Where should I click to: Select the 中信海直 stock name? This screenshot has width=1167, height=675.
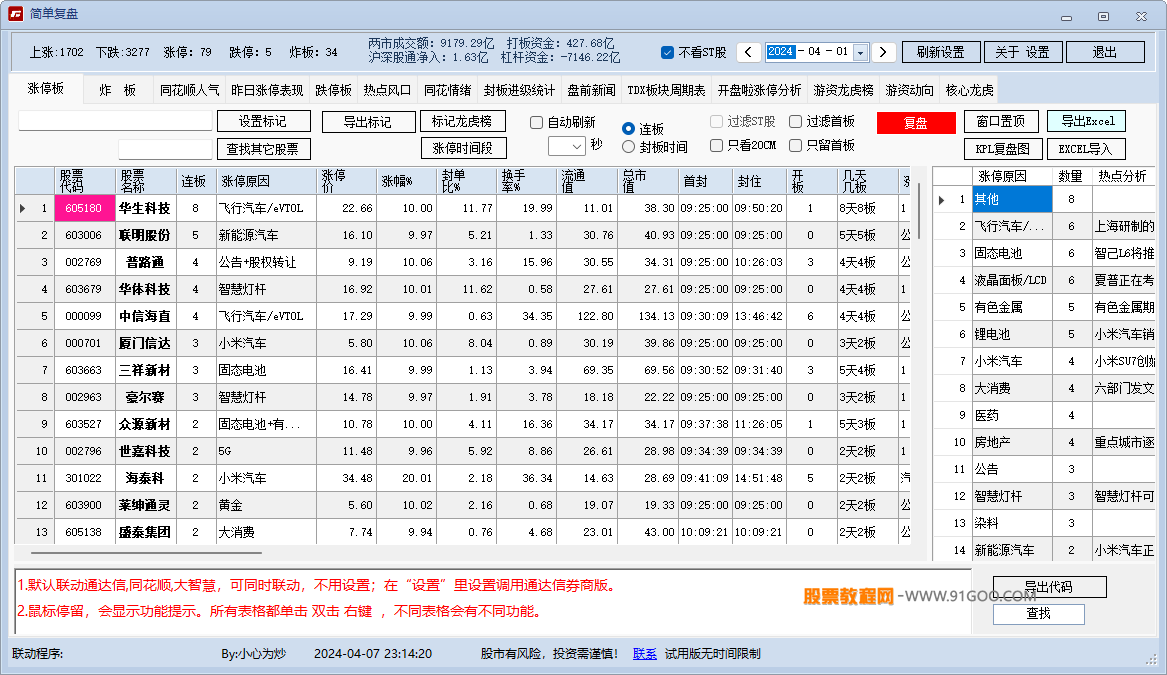(x=144, y=316)
